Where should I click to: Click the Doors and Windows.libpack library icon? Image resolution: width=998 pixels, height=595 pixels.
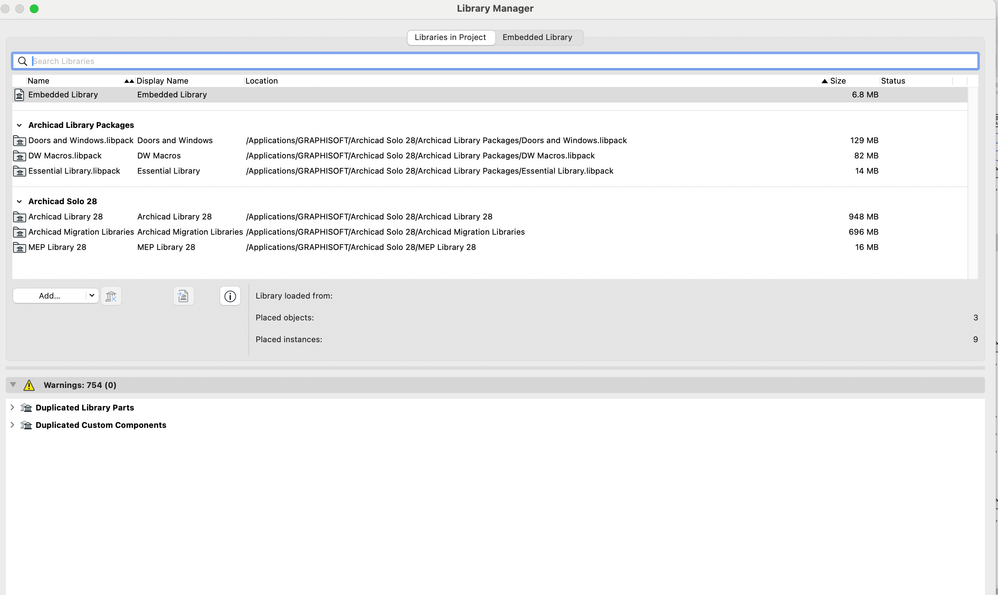pos(19,140)
